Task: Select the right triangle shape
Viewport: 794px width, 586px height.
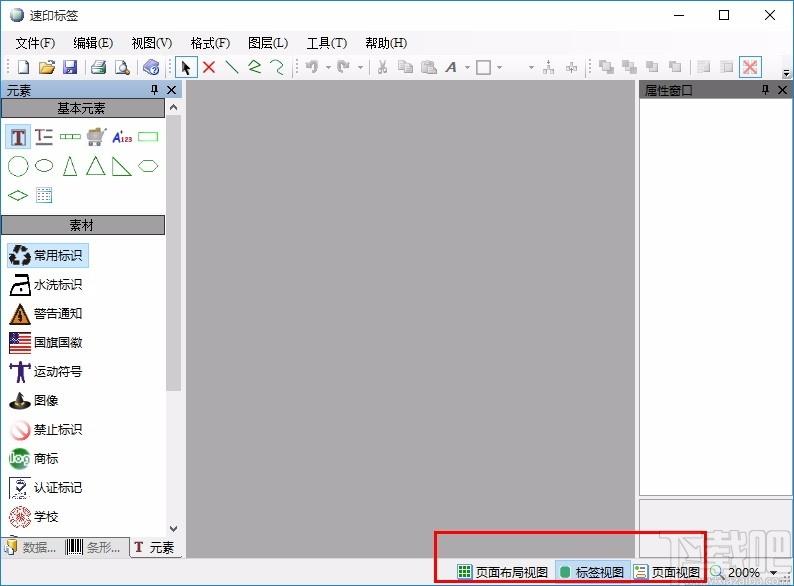Action: (122, 166)
